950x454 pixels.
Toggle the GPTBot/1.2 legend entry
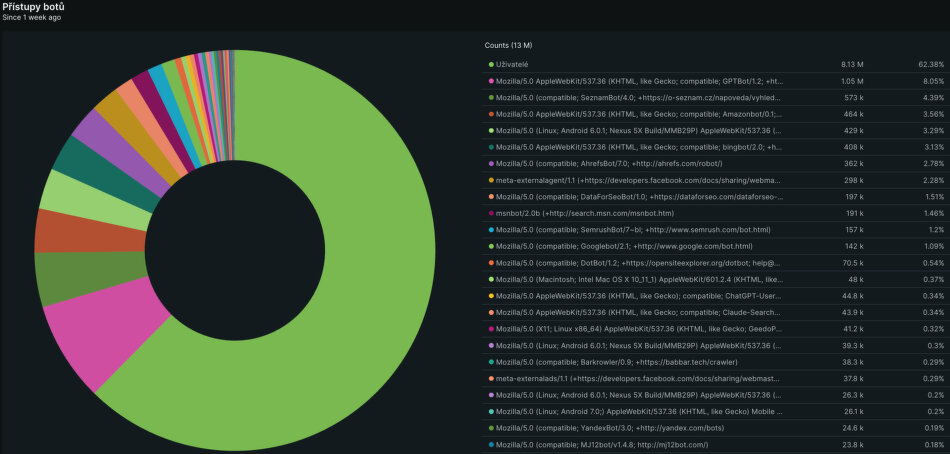pyautogui.click(x=640, y=81)
